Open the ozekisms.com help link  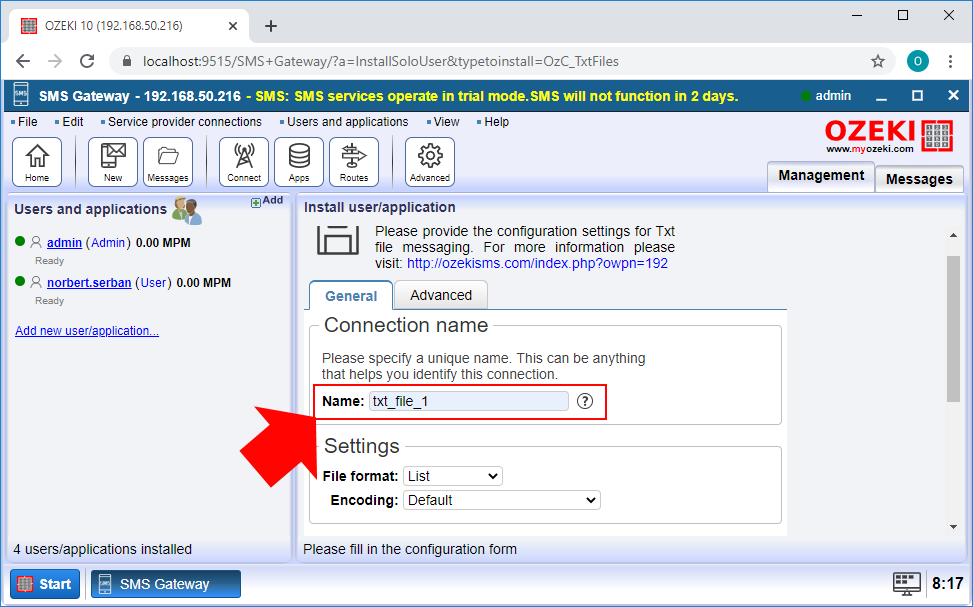[537, 263]
